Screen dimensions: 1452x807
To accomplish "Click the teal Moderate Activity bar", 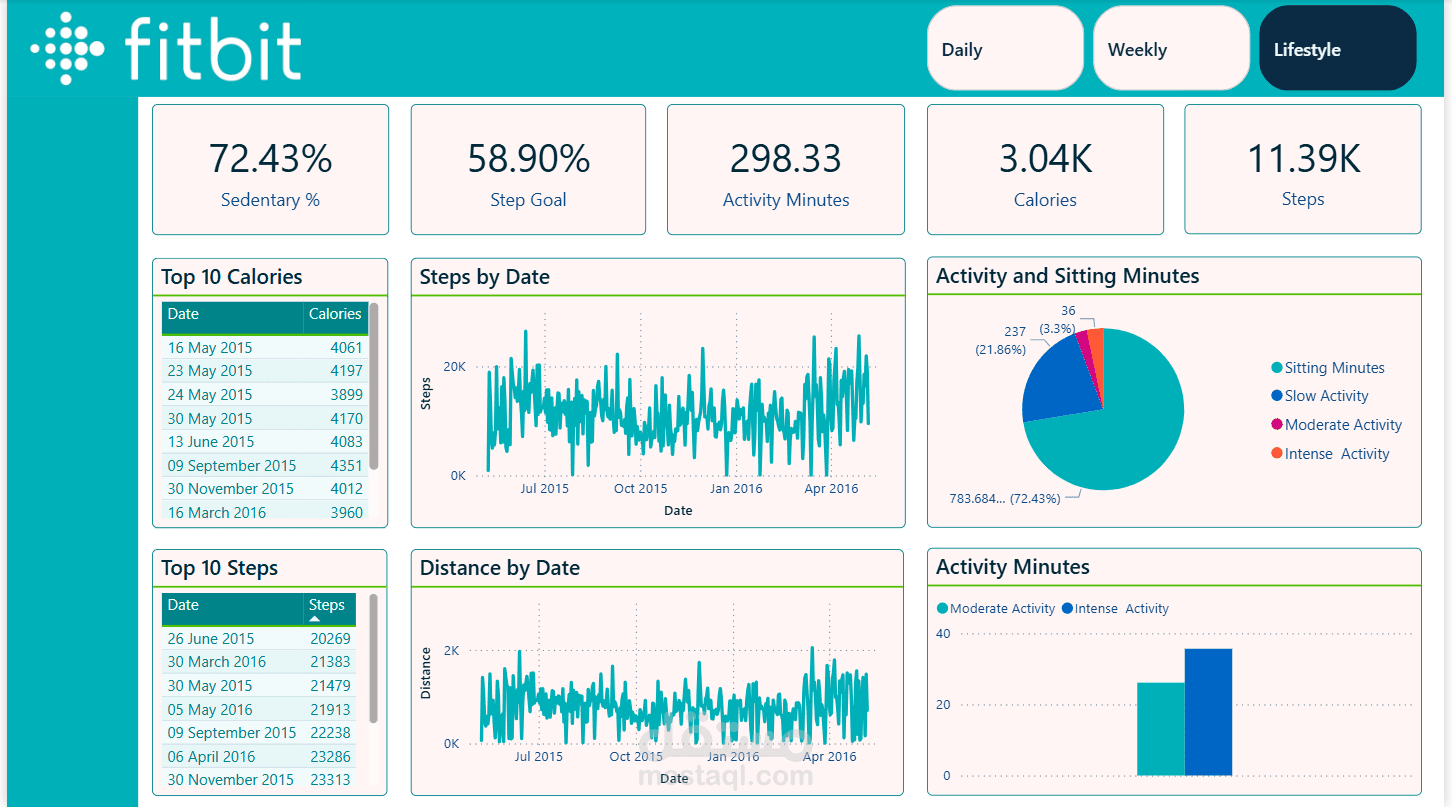I will [x=1161, y=729].
